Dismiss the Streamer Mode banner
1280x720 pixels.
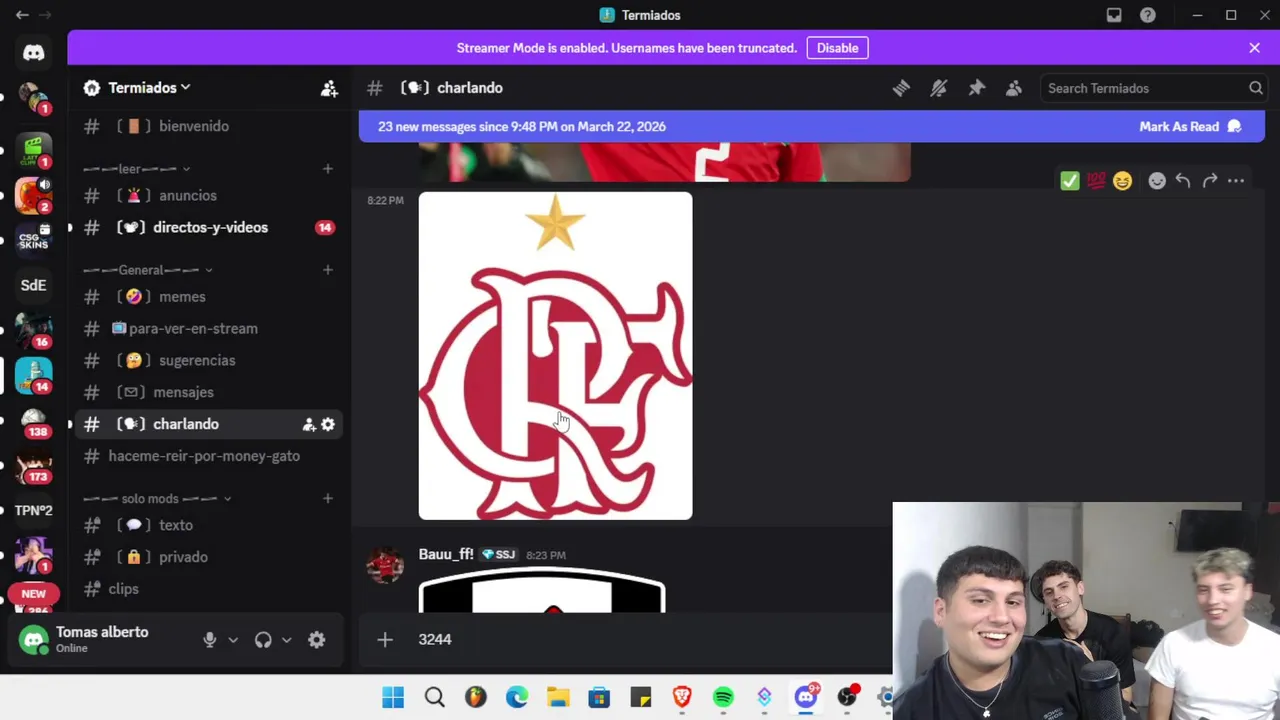pos(1254,48)
